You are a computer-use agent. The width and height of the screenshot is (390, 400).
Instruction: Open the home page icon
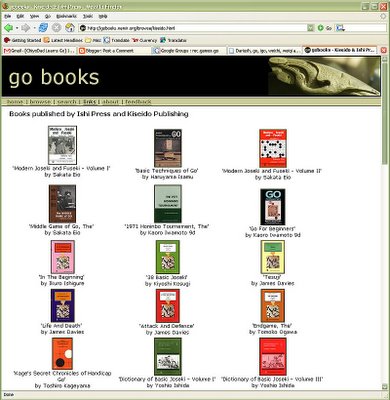point(70,28)
